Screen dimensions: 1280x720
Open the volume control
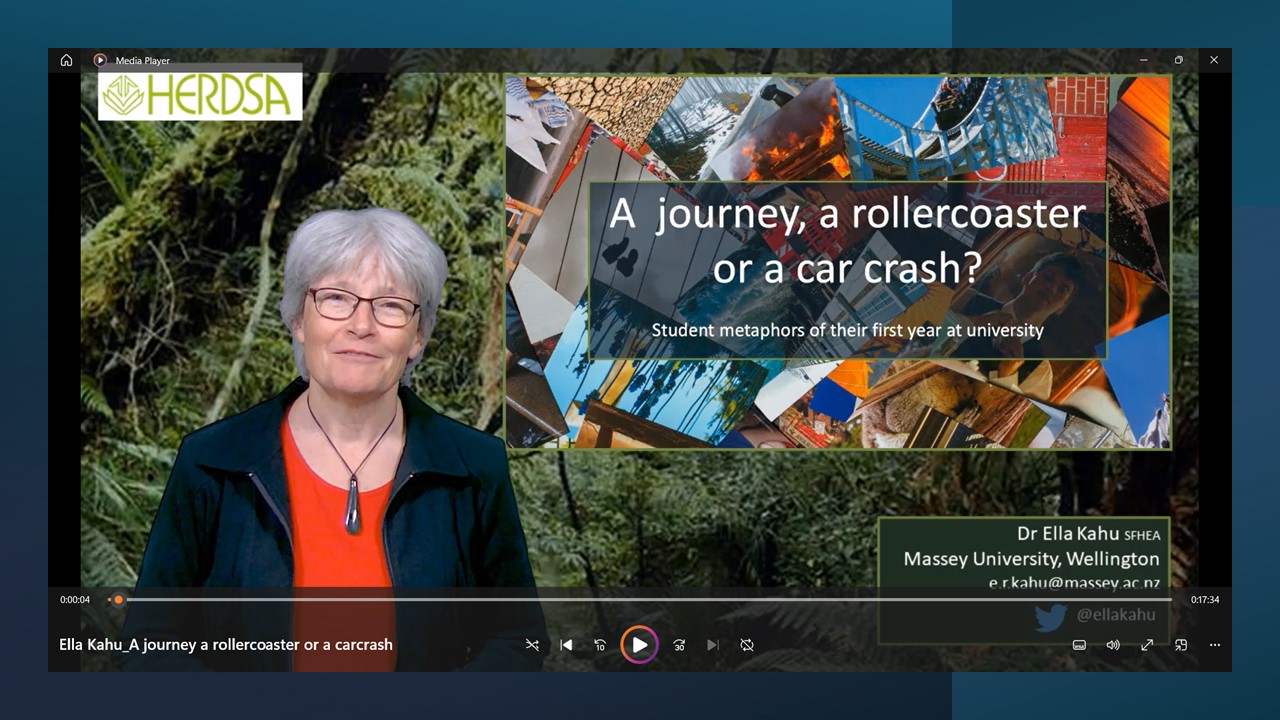click(x=1112, y=645)
